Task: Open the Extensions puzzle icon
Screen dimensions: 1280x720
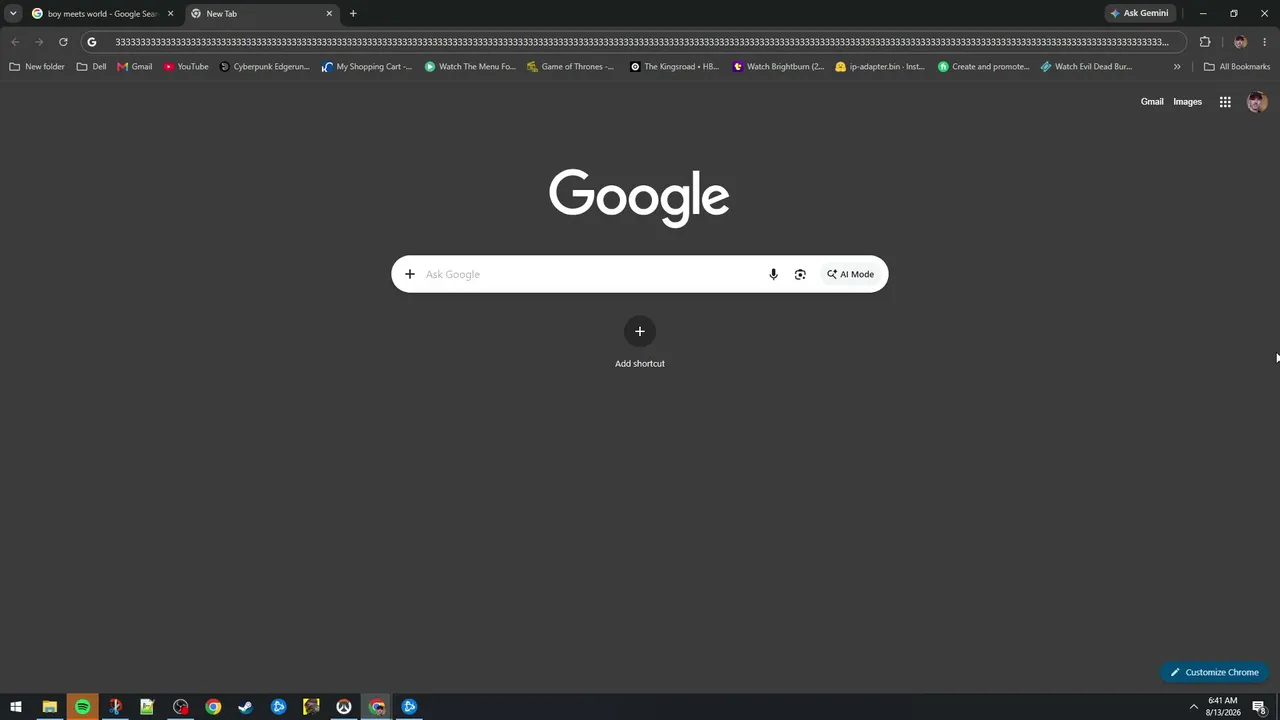Action: [1205, 42]
